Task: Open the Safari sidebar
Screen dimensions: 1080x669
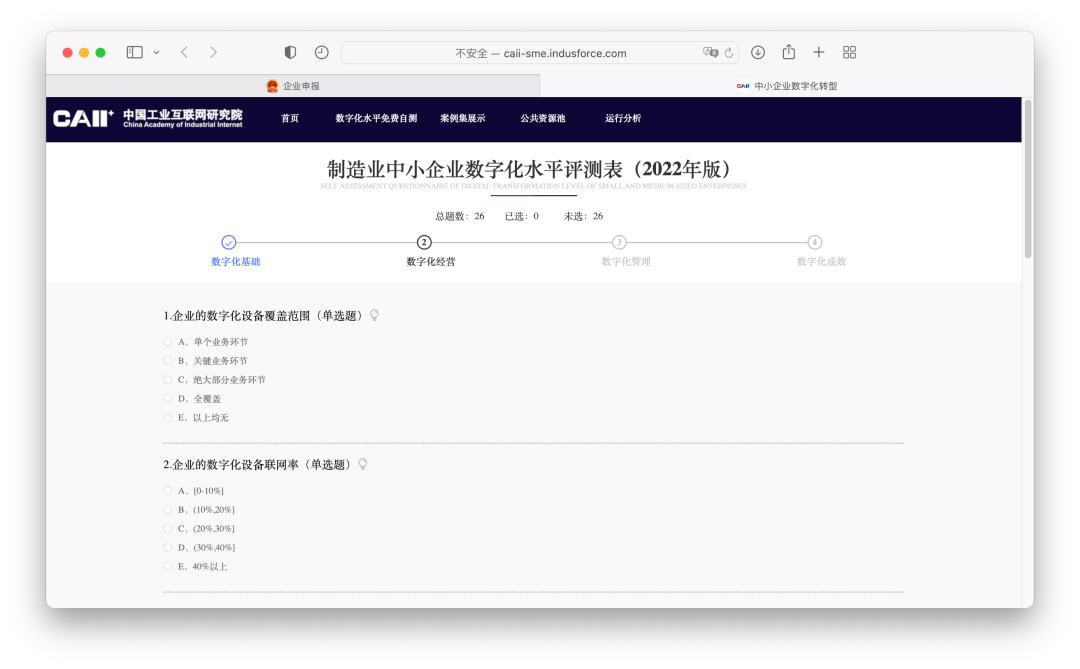Action: (133, 51)
